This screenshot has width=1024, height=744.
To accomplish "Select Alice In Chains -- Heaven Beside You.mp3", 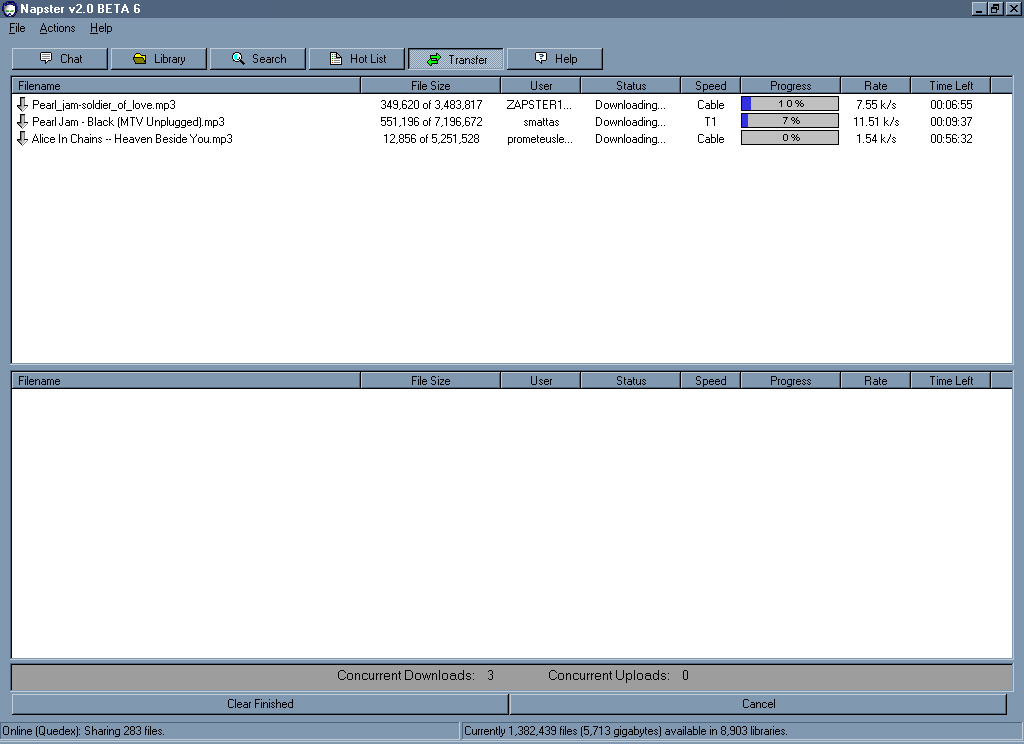I will pyautogui.click(x=132, y=138).
